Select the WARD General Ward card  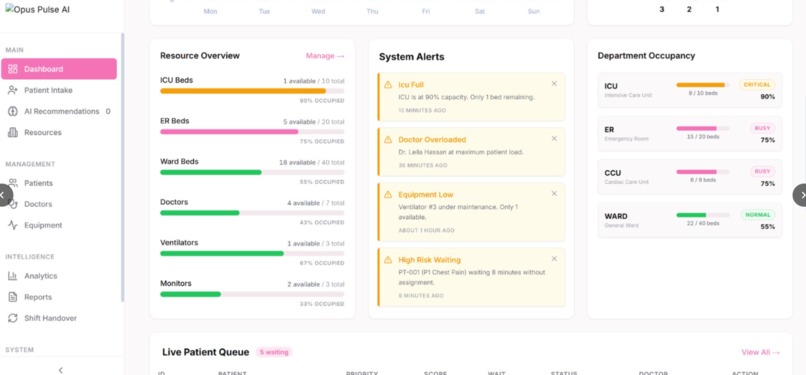pyautogui.click(x=690, y=220)
